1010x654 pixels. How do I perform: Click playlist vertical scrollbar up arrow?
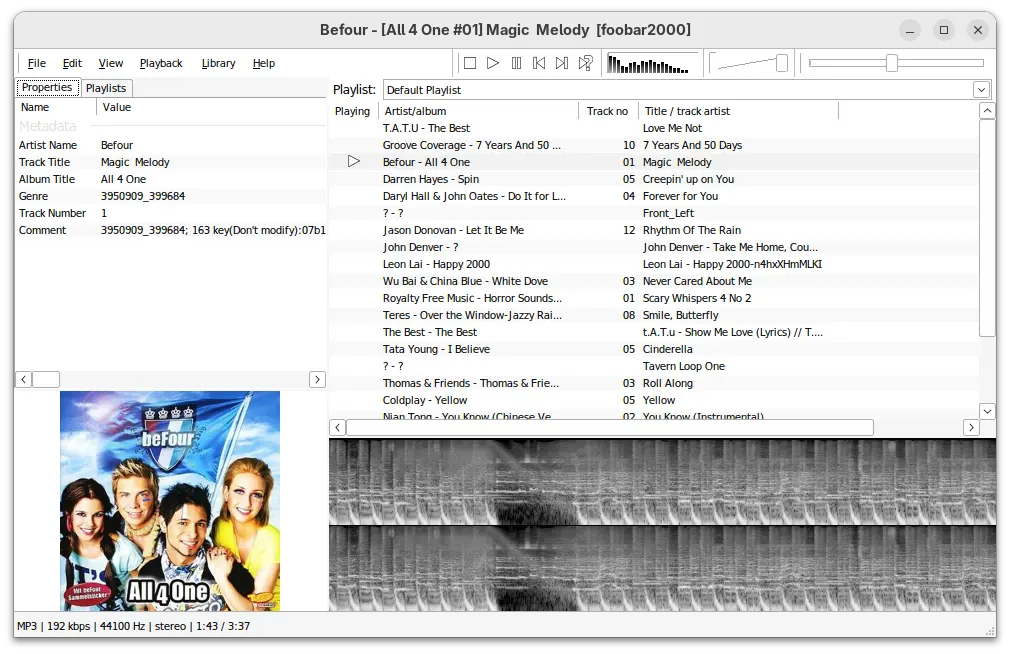tap(987, 111)
